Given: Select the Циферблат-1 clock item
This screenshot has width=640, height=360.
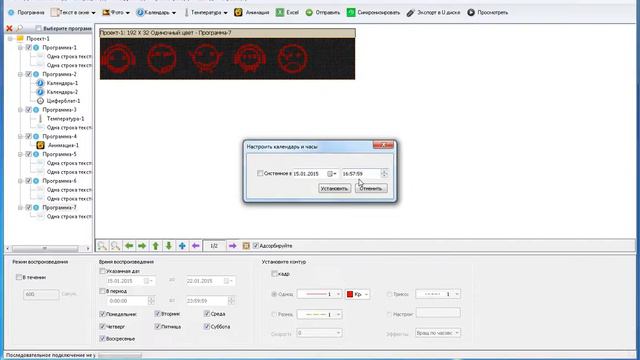Looking at the screenshot, I should coord(63,101).
